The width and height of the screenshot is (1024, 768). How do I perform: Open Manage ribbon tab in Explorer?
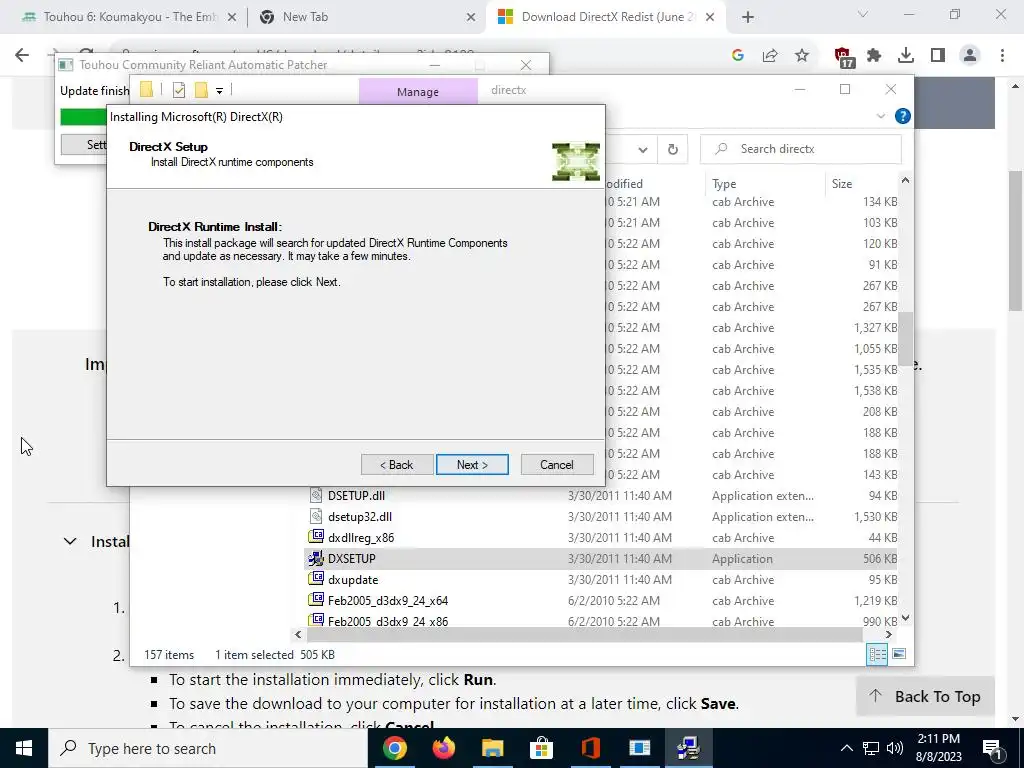coord(418,91)
